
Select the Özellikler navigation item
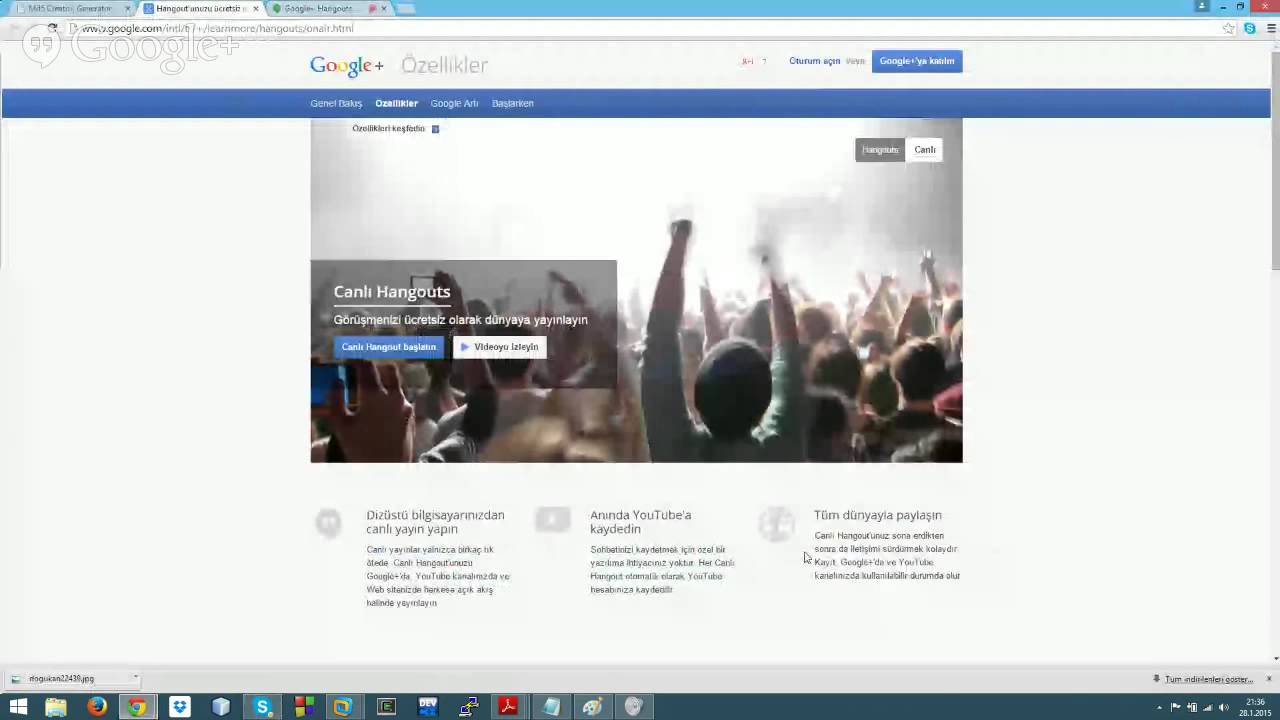point(397,103)
